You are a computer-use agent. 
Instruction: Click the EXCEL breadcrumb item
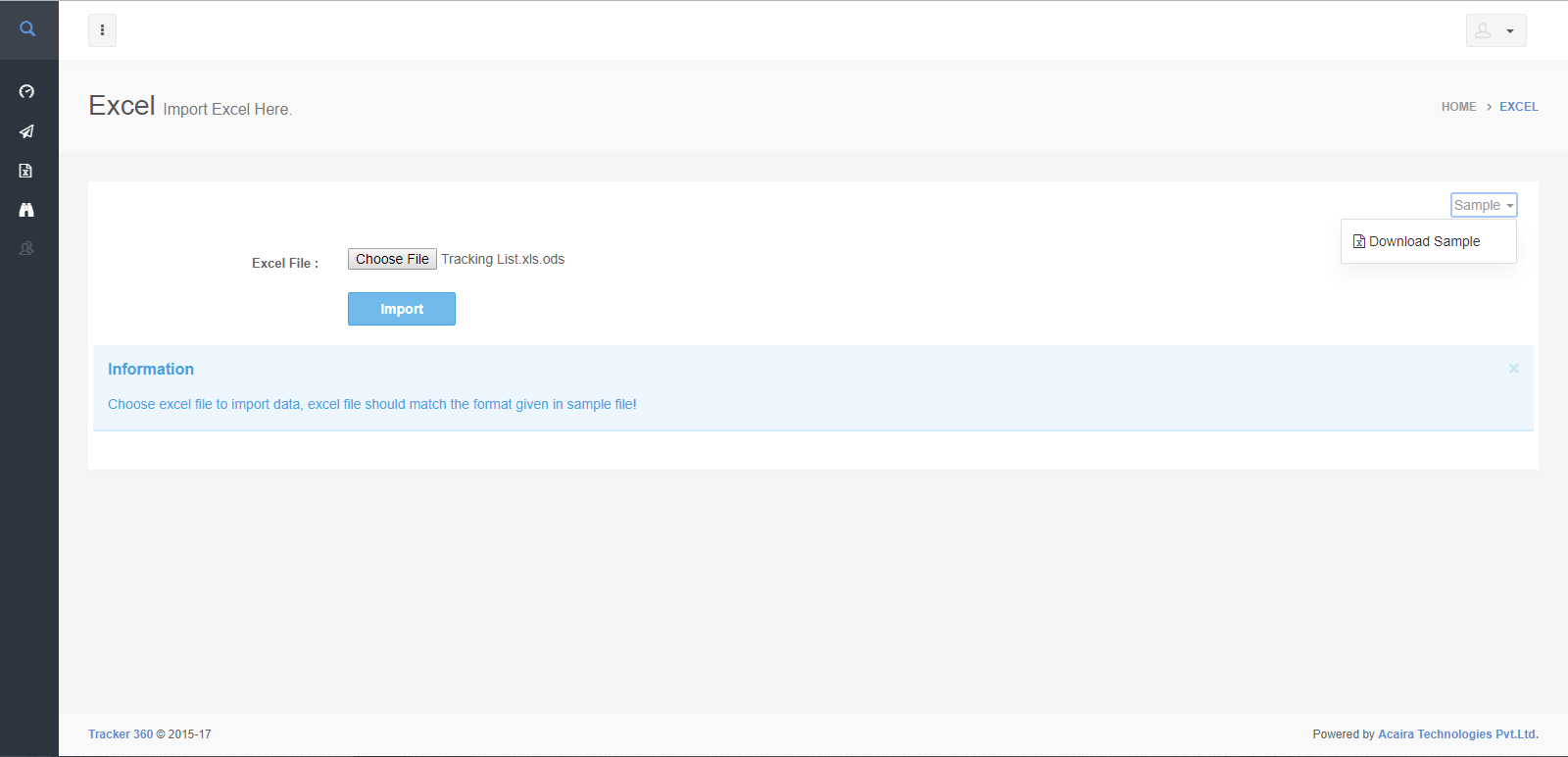[1518, 107]
